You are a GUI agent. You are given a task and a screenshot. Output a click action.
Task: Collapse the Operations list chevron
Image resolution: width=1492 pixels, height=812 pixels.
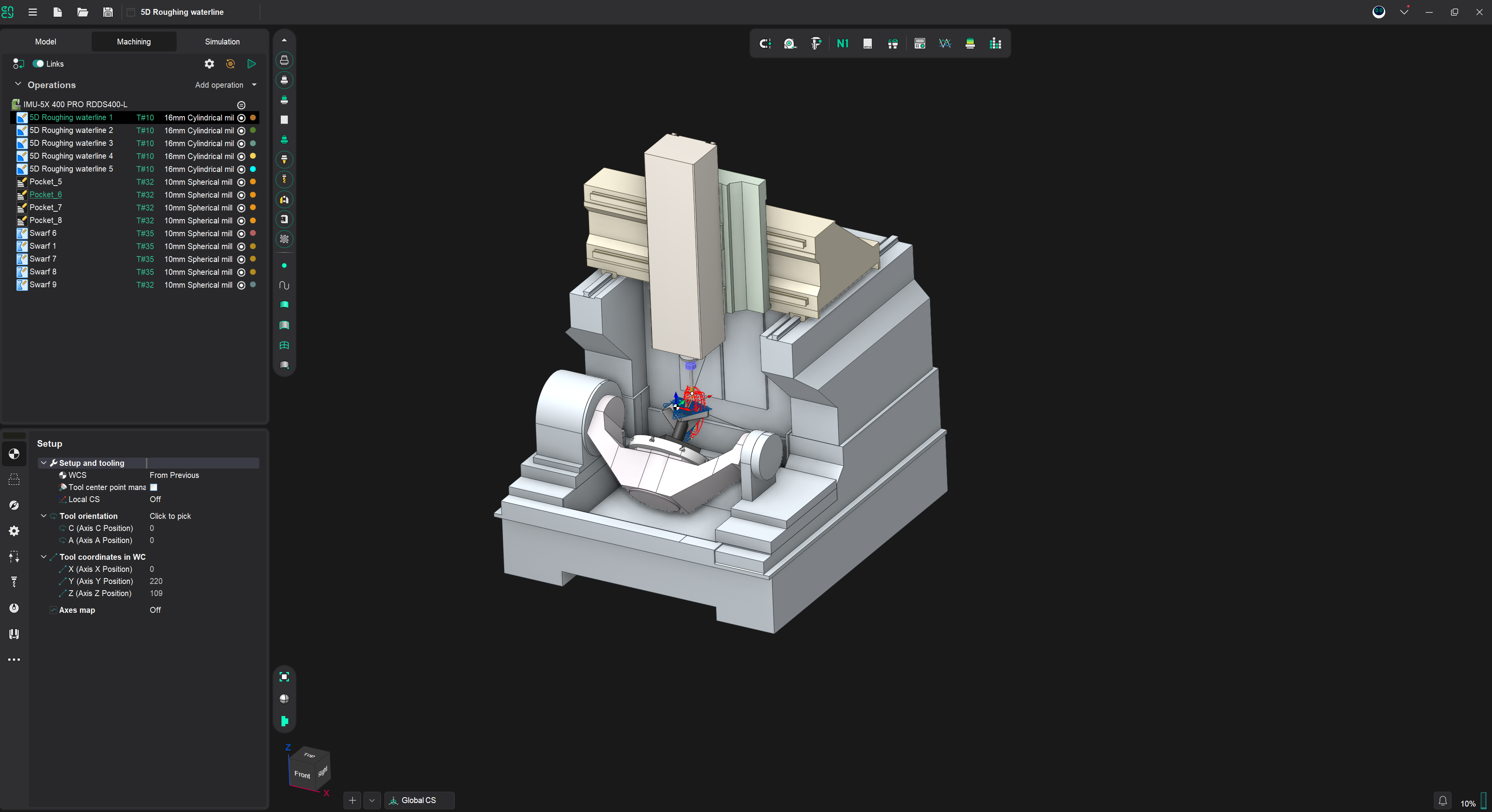pos(18,84)
